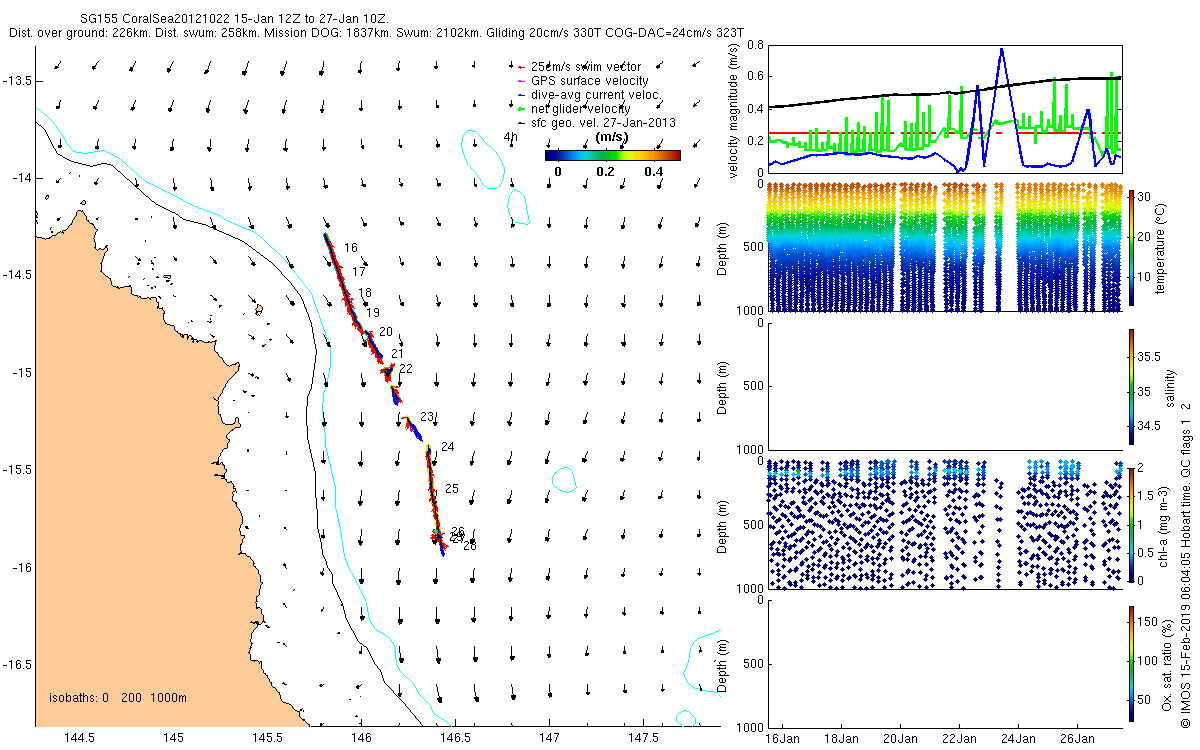Image resolution: width=1200 pixels, height=750 pixels.
Task: Click the '4h' label near the legend
Action: (x=510, y=137)
